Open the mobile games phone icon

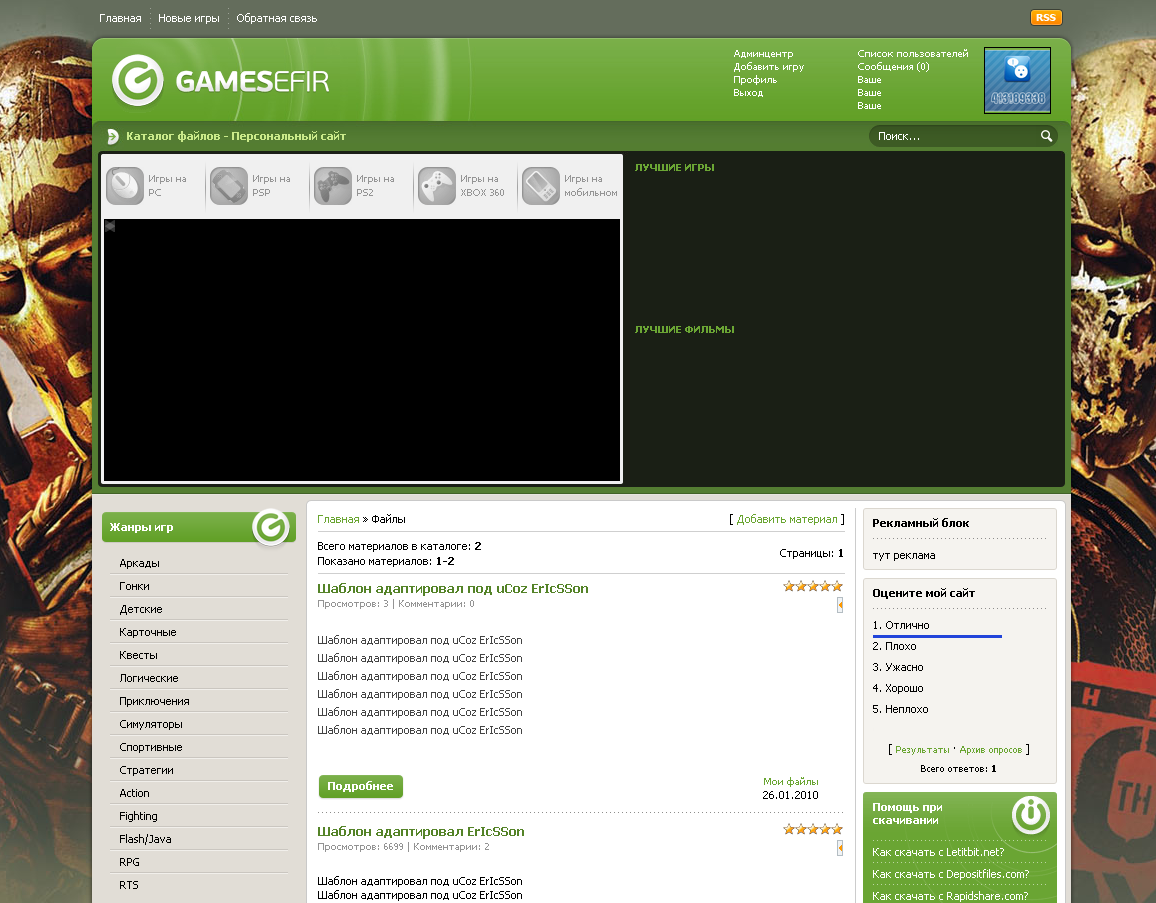540,186
